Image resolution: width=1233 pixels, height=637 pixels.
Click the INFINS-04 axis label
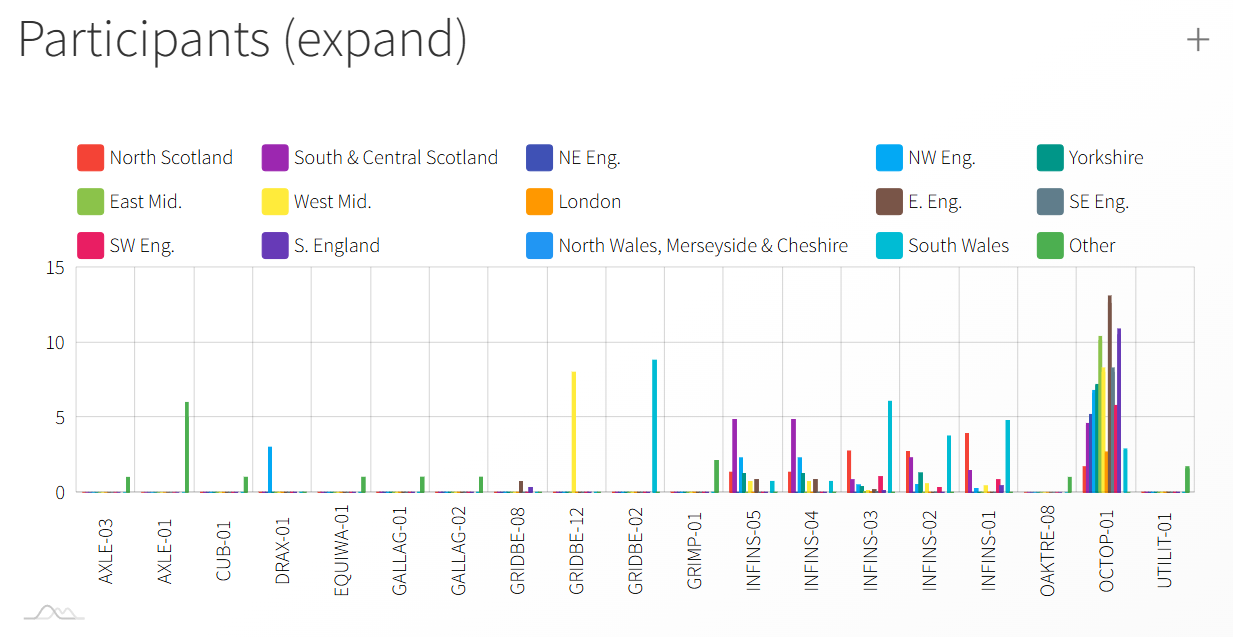(813, 553)
